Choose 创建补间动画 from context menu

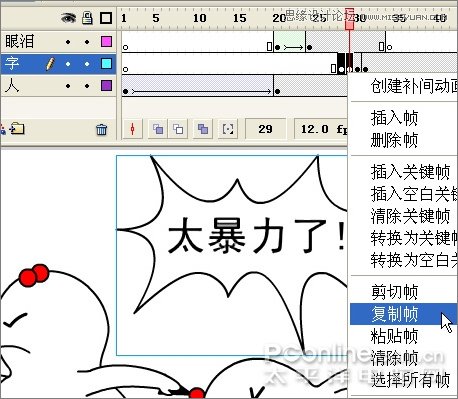403,86
